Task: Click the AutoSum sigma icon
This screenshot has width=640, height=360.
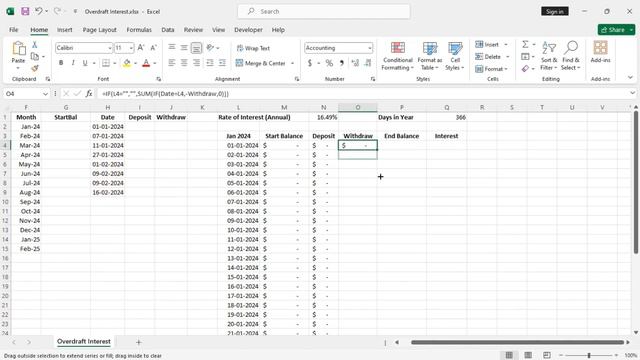Action: [525, 44]
